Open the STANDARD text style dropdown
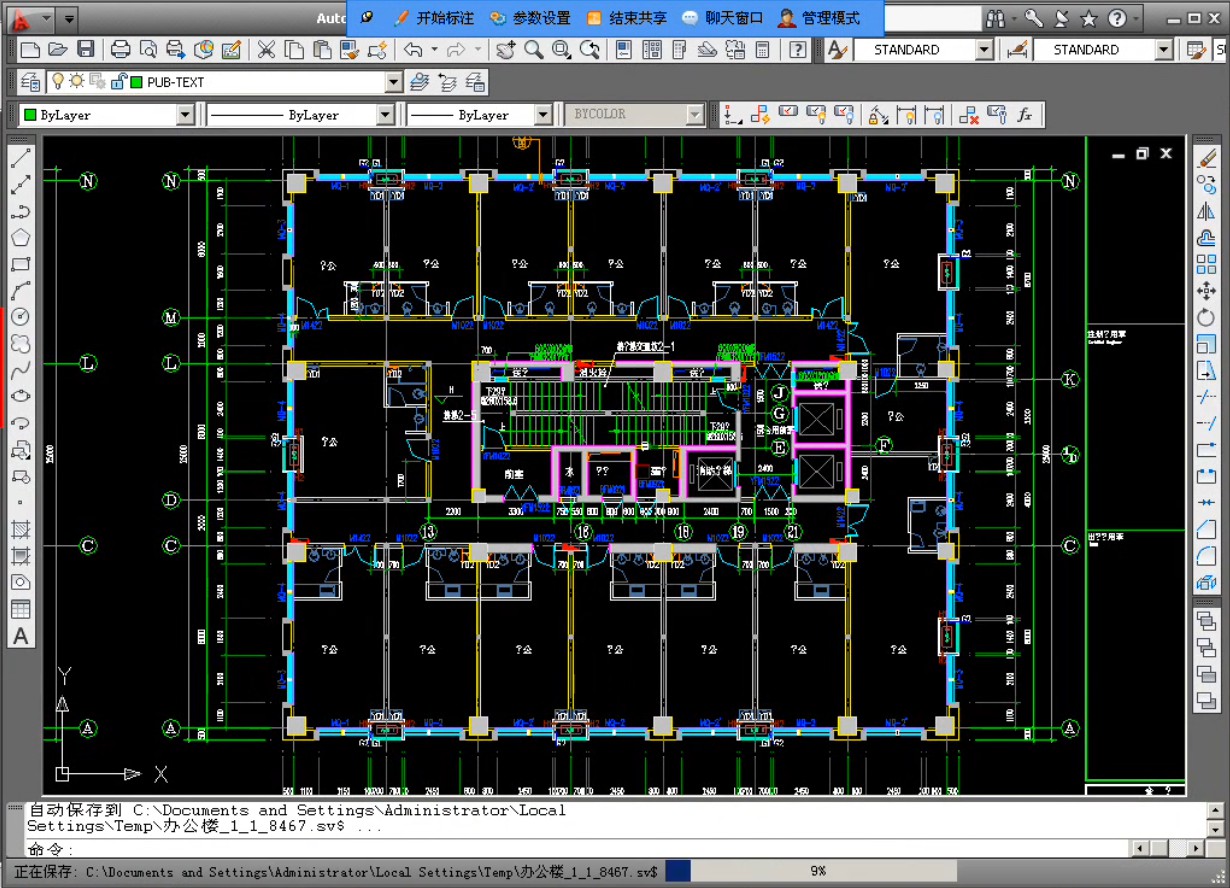The height and width of the screenshot is (888, 1230). pyautogui.click(x=983, y=49)
